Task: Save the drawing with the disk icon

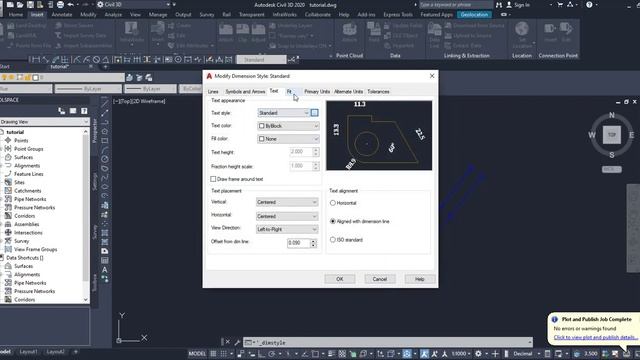Action: [x=30, y=4]
